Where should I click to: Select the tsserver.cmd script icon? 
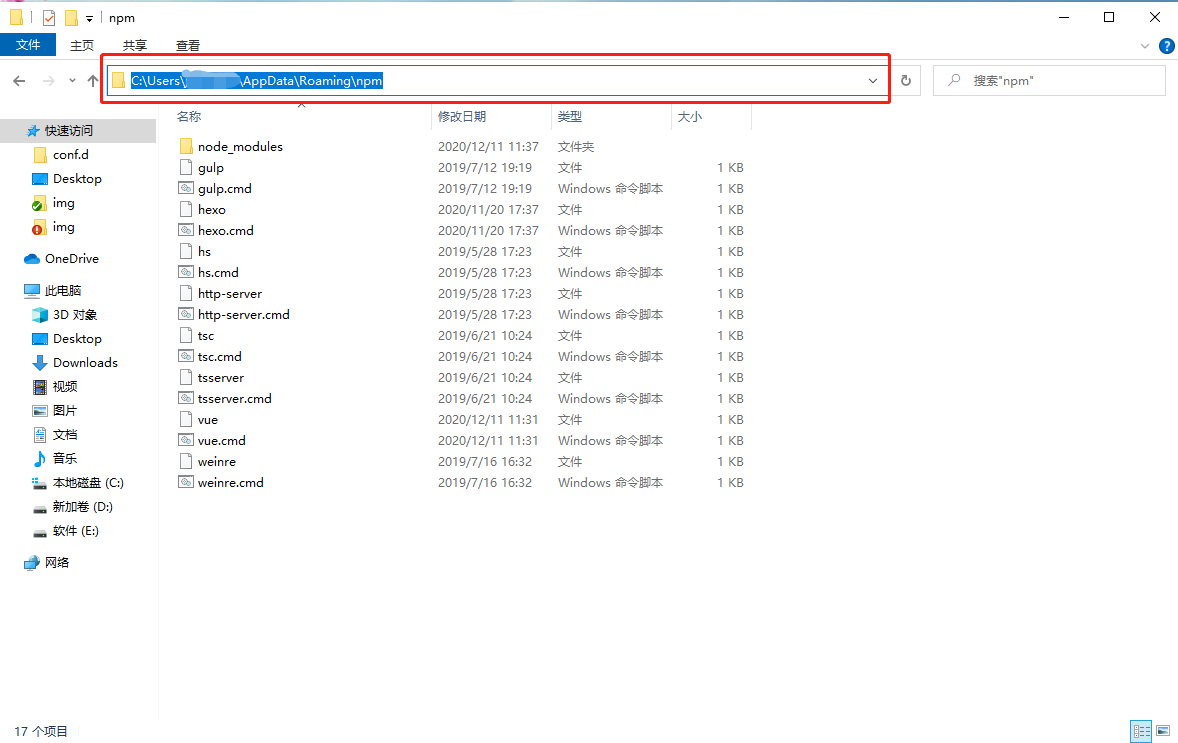pos(186,399)
